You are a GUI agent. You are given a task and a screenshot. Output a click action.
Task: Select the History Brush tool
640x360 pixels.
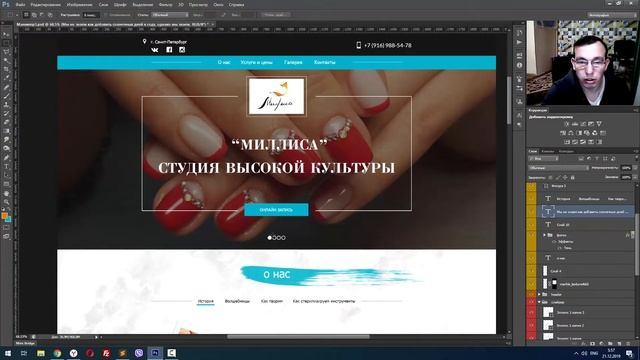click(x=6, y=113)
